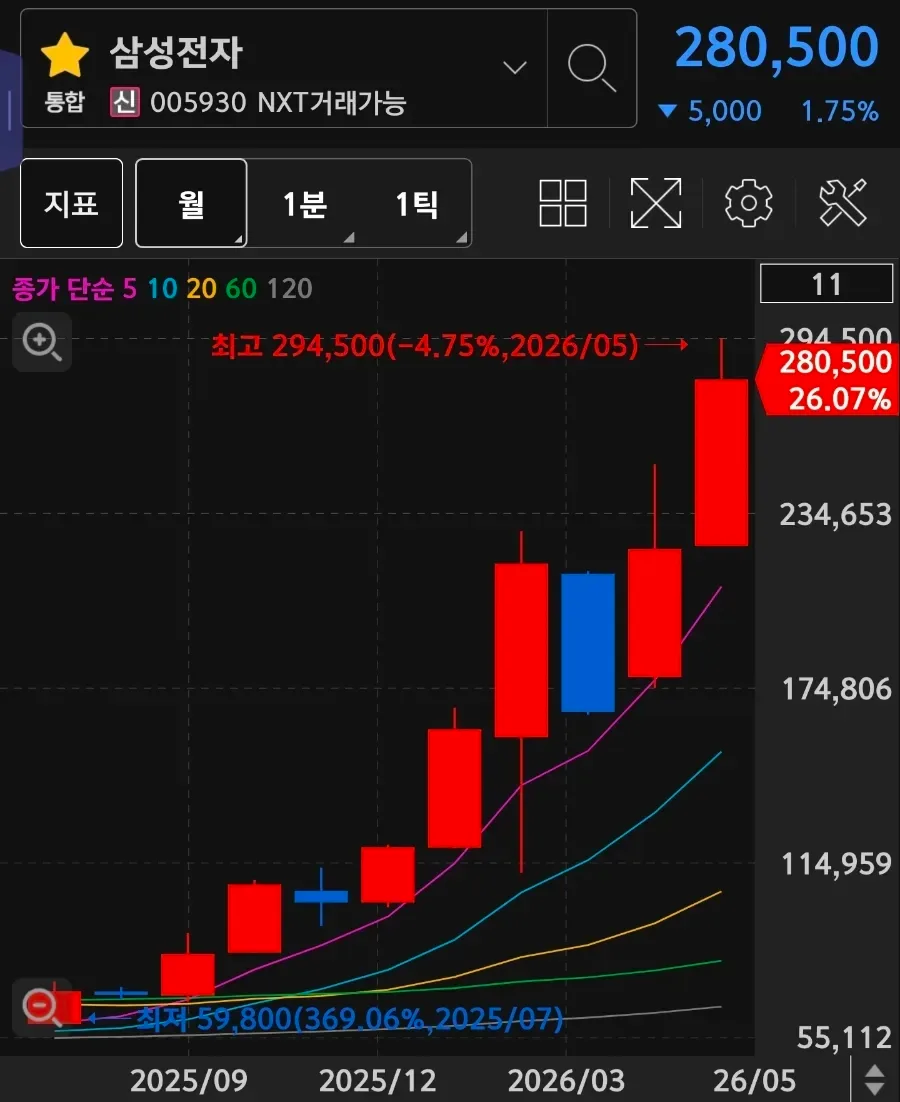Click the 지표 indicators button

[72, 203]
